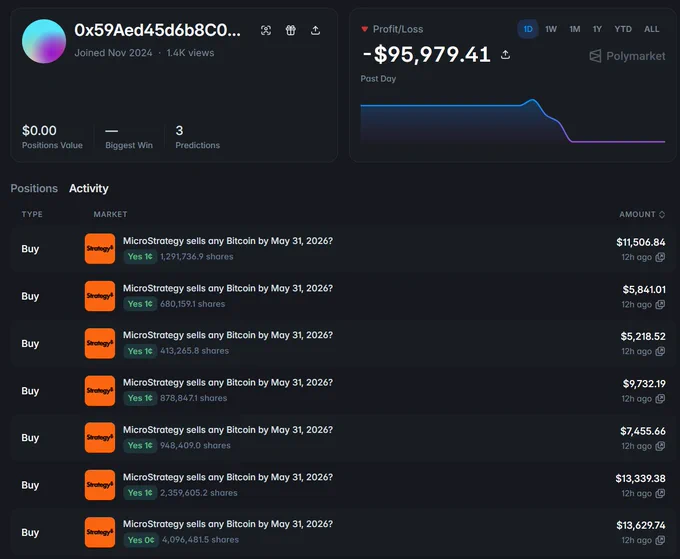Open transaction link for the $5,841.01 trade

[660, 304]
